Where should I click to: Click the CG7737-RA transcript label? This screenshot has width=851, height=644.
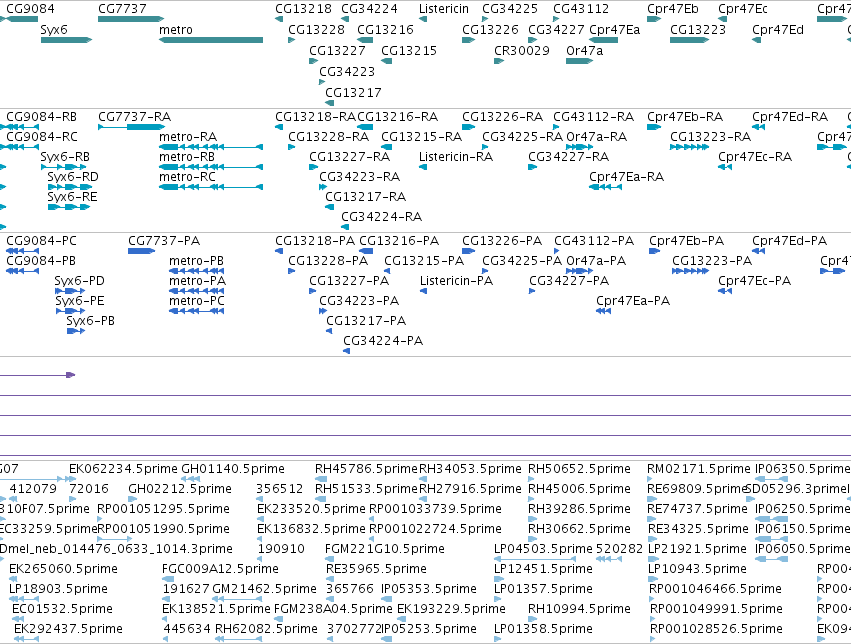coord(135,117)
